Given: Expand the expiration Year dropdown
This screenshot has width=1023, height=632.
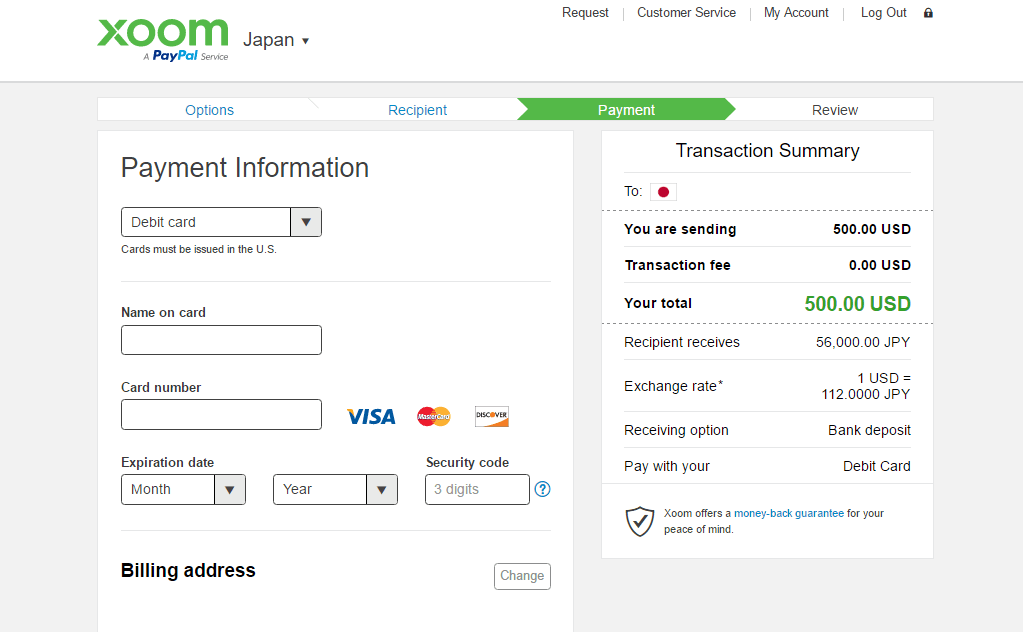Looking at the screenshot, I should [335, 489].
